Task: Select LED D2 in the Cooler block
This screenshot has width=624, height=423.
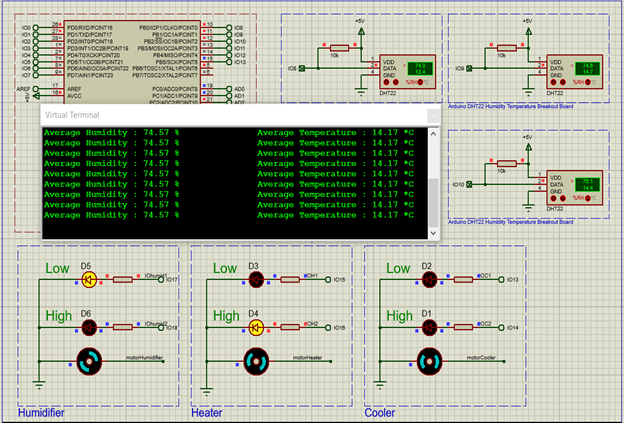Action: pos(429,280)
